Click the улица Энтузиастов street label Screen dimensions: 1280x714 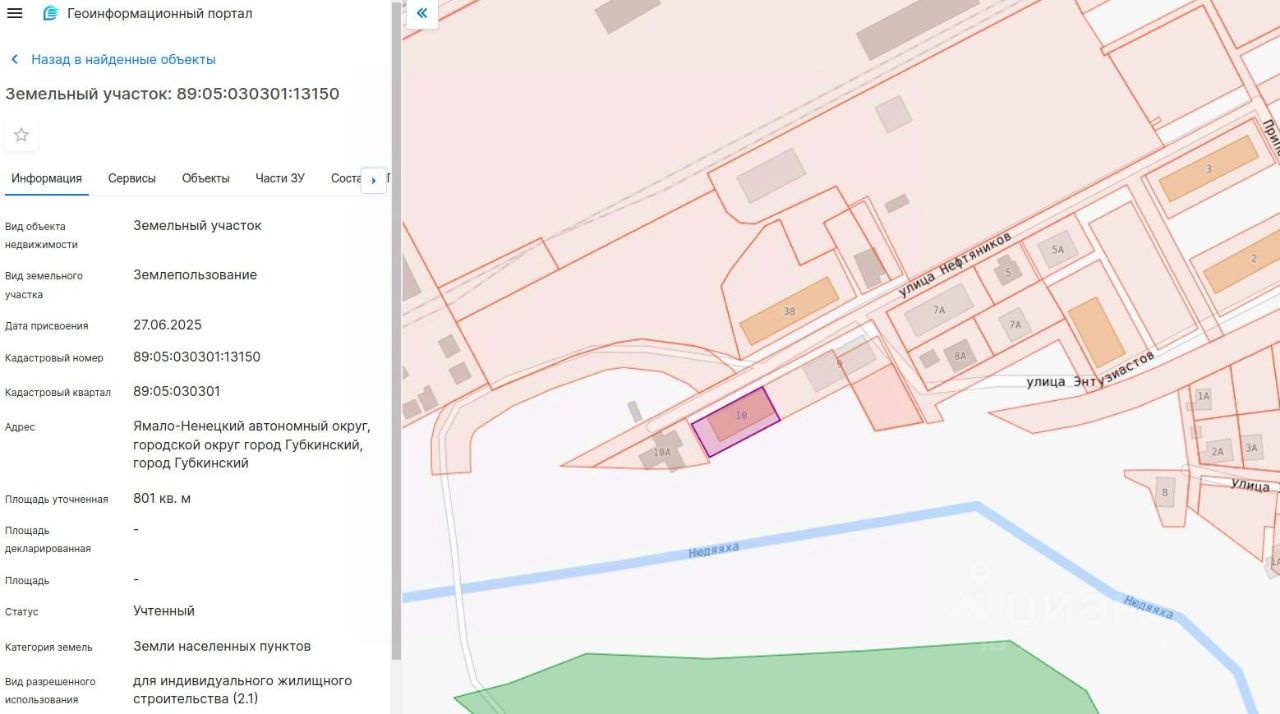coord(1090,370)
